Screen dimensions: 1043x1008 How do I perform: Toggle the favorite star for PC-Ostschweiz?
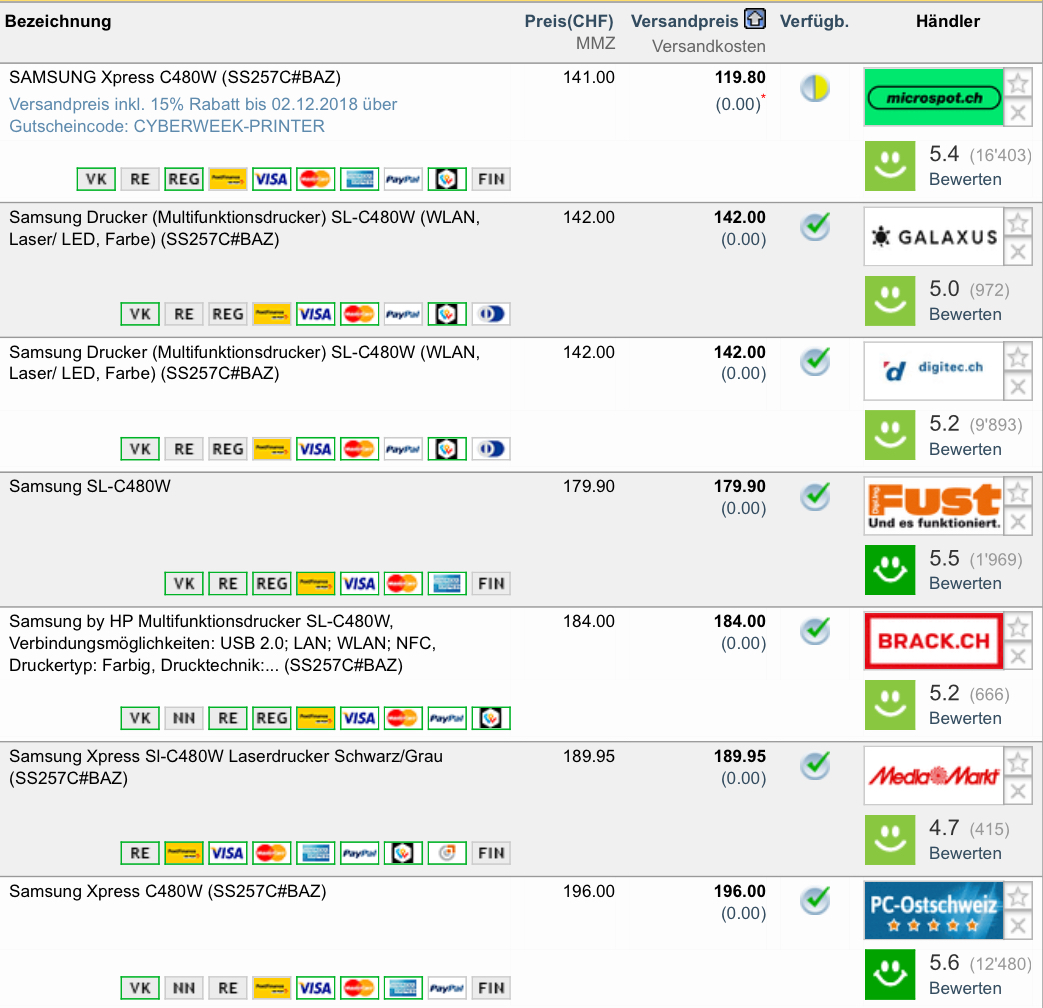(1017, 897)
